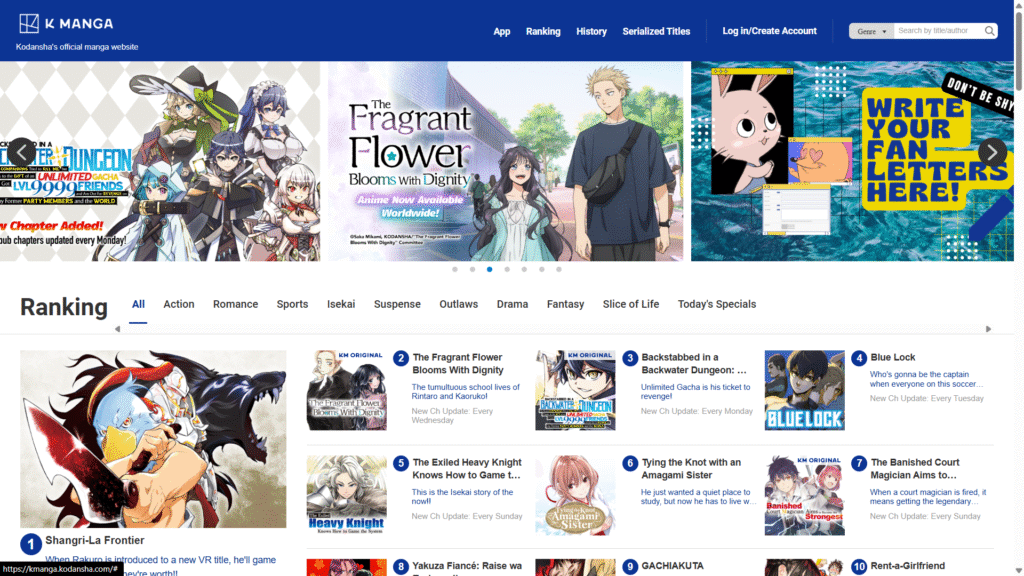Click Log in/Create Account
Screen dimensions: 1024x576
(769, 31)
